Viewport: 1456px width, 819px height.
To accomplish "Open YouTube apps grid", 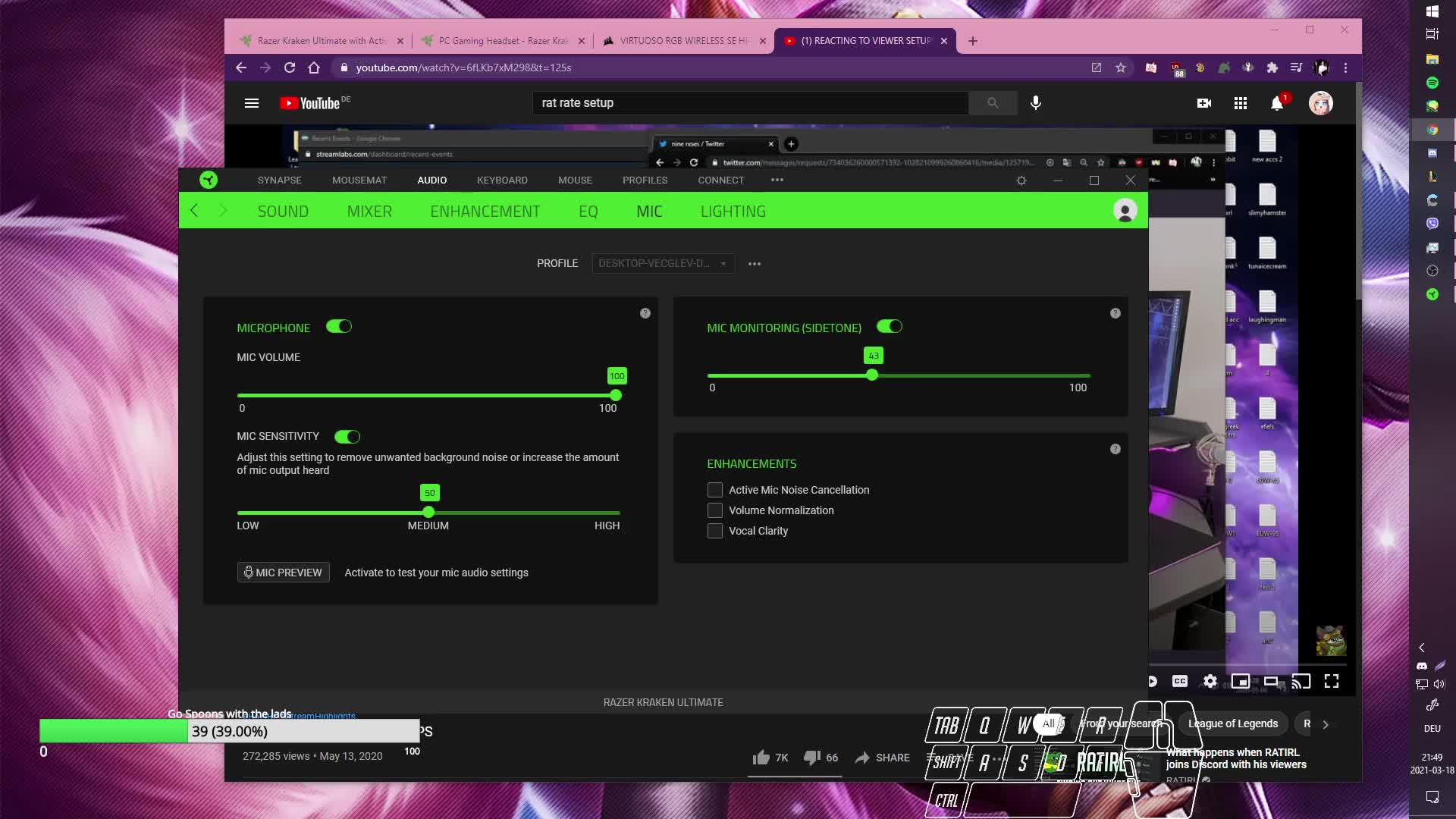I will click(1241, 103).
